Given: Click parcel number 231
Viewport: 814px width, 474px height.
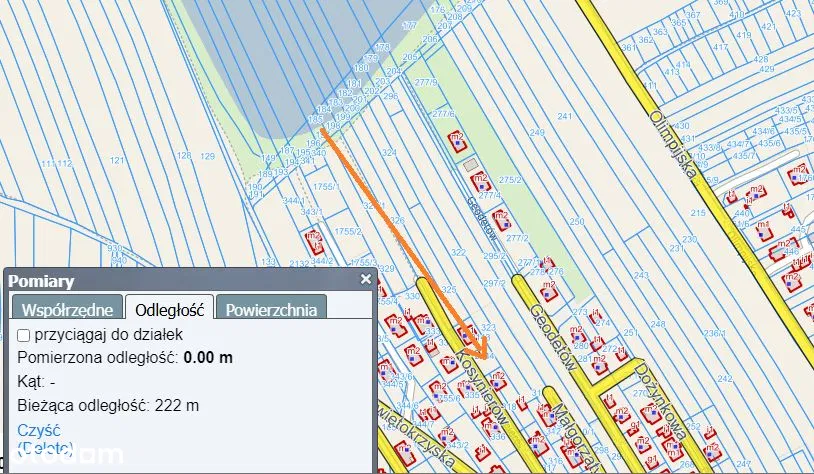Looking at the screenshot, I should click(676, 248).
